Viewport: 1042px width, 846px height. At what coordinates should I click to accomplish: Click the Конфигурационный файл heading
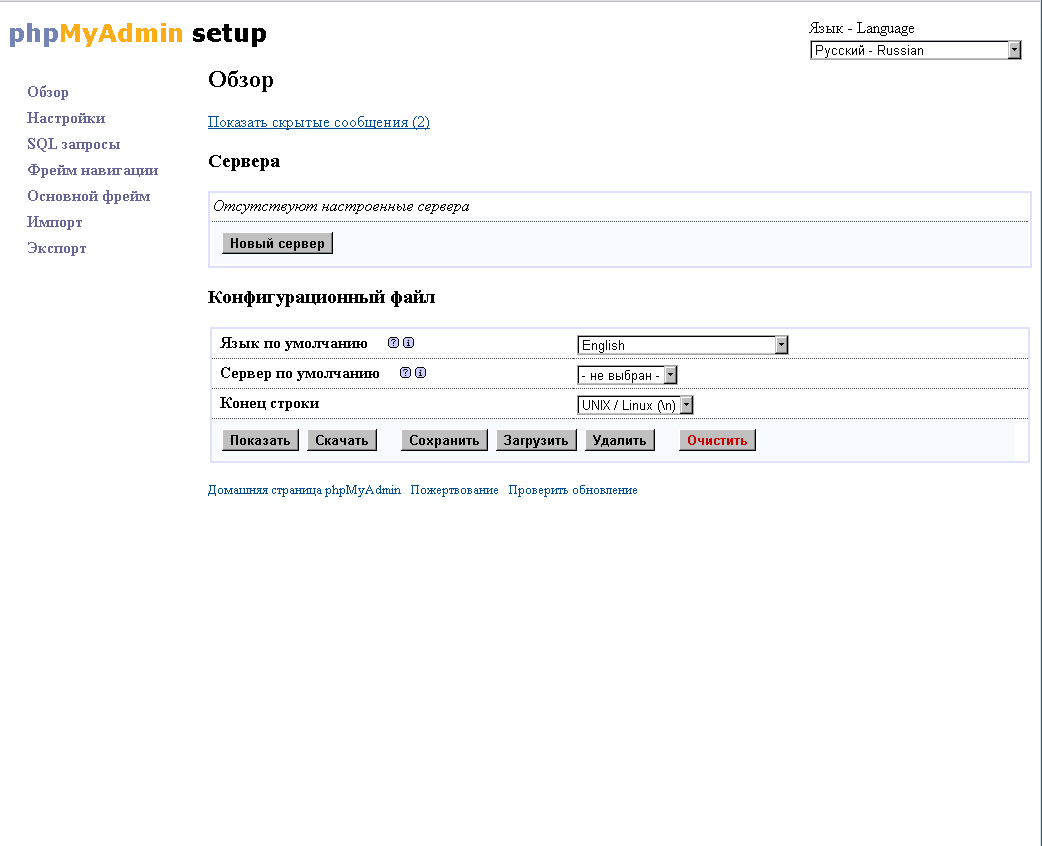pyautogui.click(x=322, y=297)
